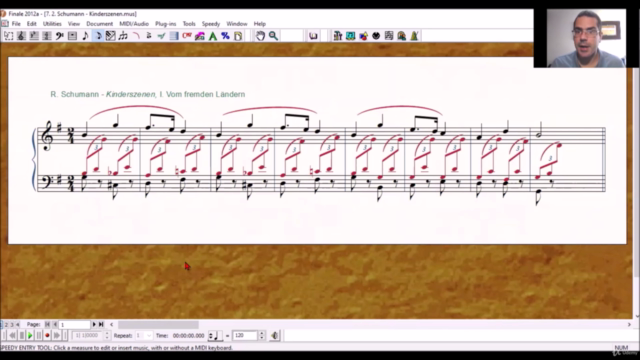Go to the next page

(94, 324)
